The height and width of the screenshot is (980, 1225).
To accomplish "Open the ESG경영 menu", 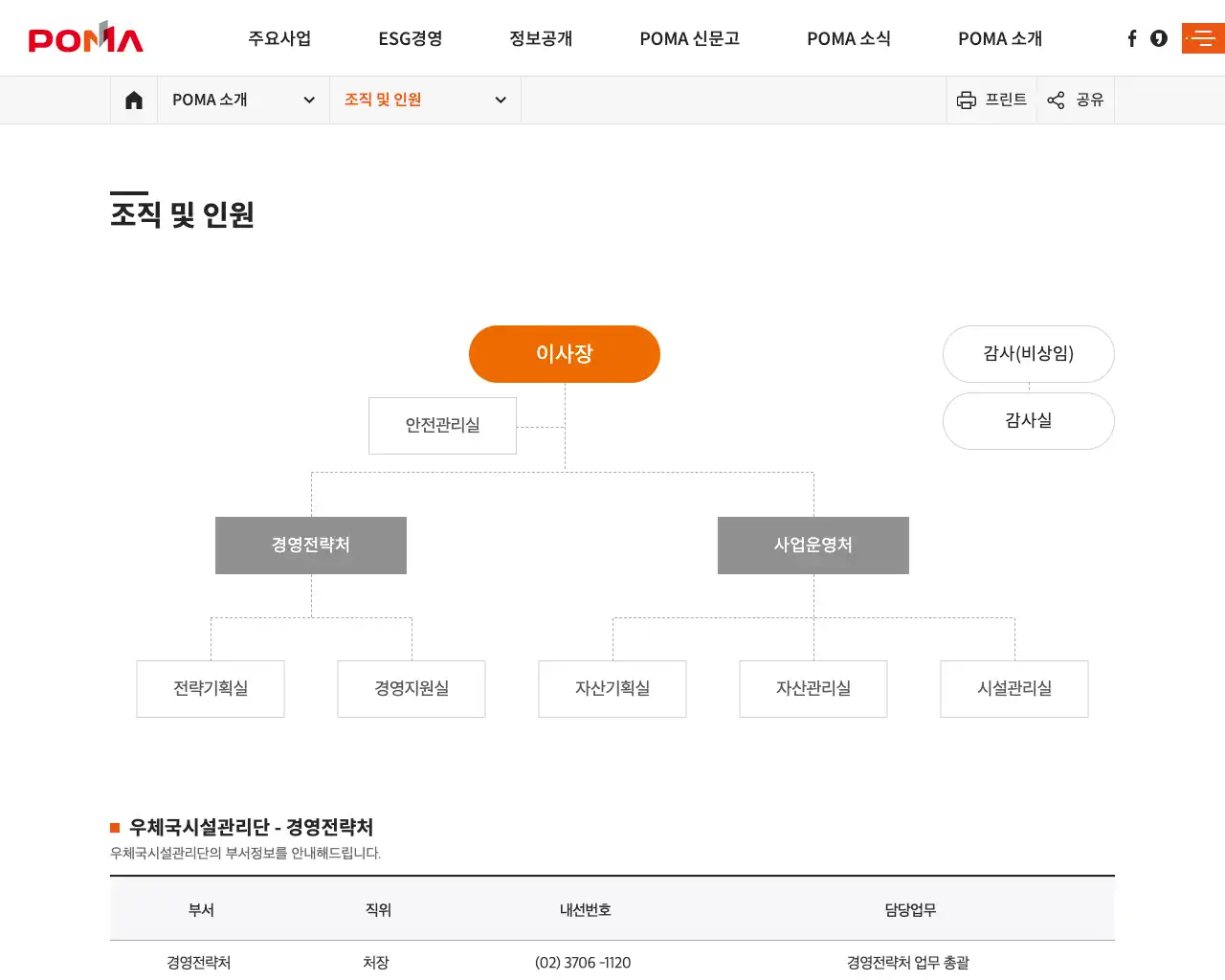I will coord(411,38).
